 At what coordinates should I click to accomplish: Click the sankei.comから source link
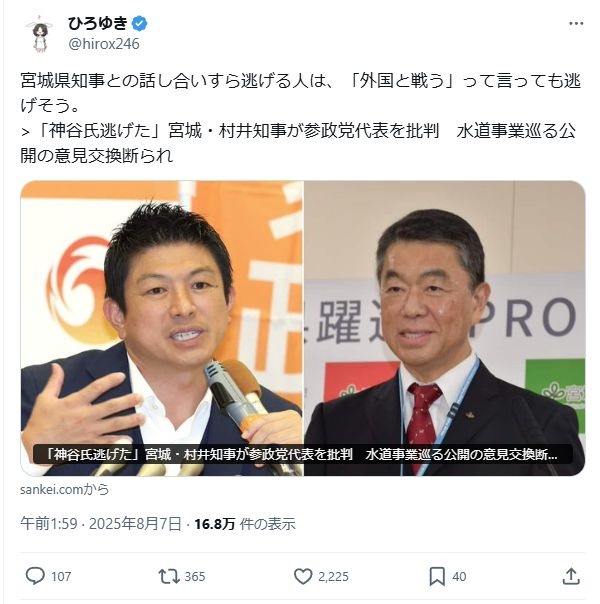tap(64, 490)
